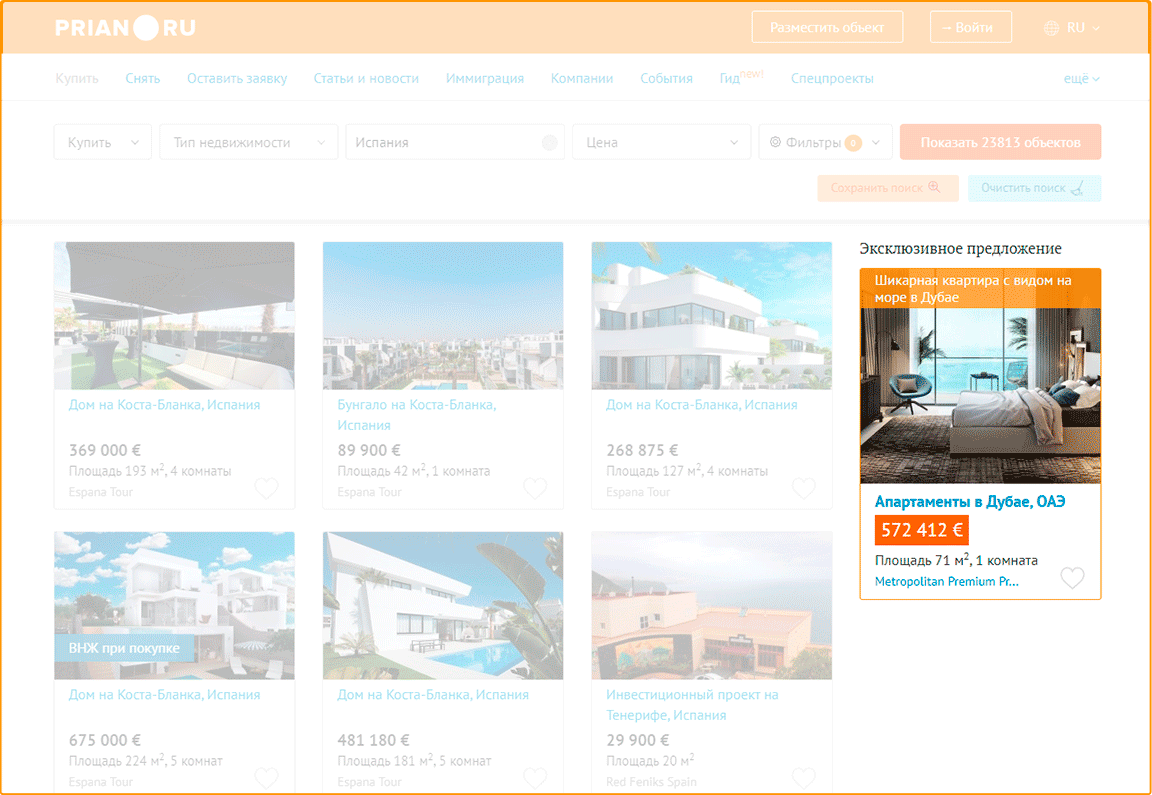Expand the Фильтры filters menu
Image resolution: width=1152 pixels, height=795 pixels.
click(825, 143)
